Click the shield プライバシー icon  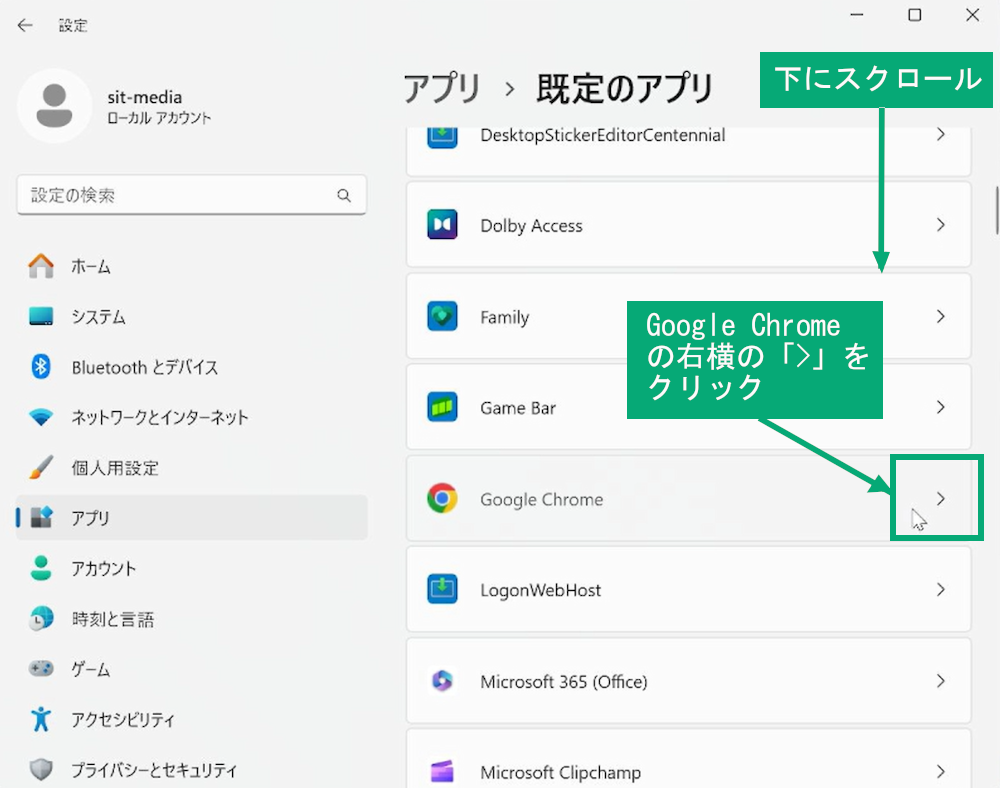tap(41, 770)
